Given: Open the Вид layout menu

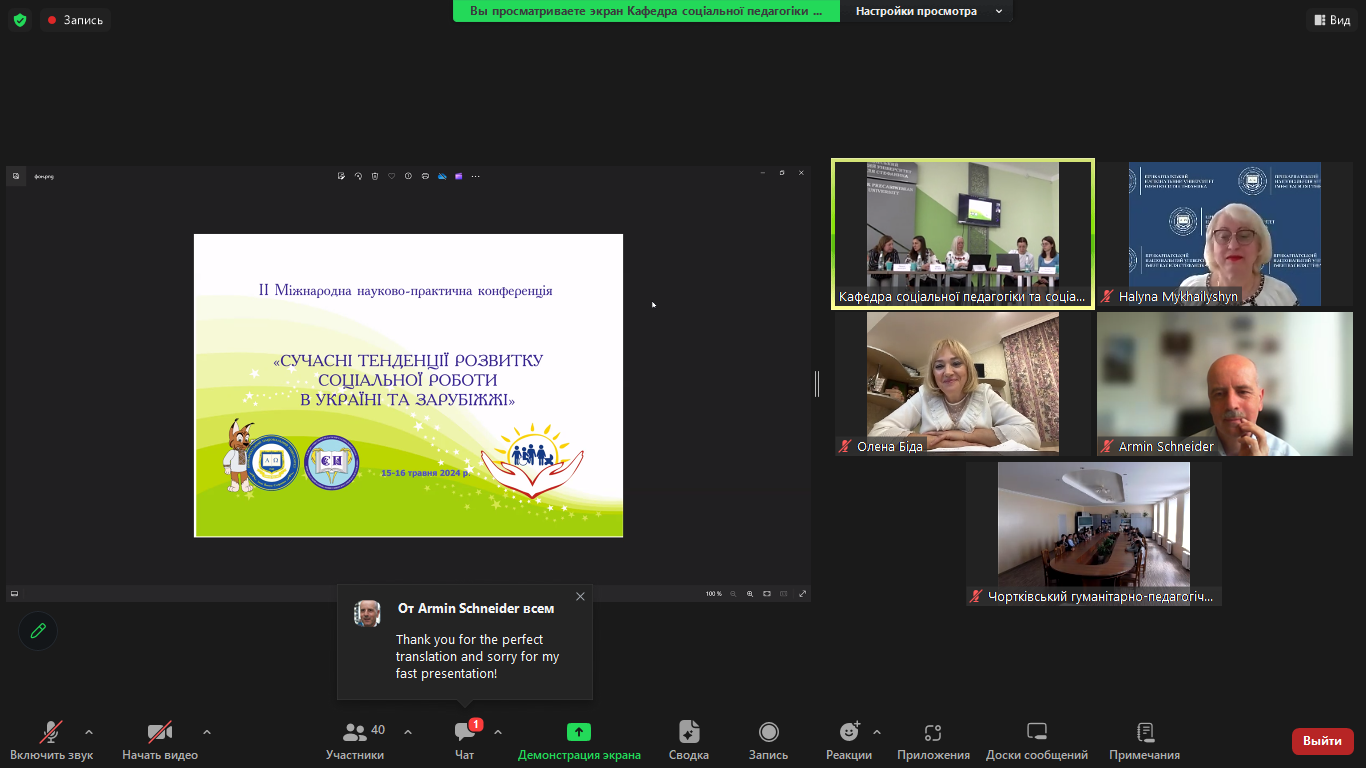Looking at the screenshot, I should pyautogui.click(x=1330, y=20).
